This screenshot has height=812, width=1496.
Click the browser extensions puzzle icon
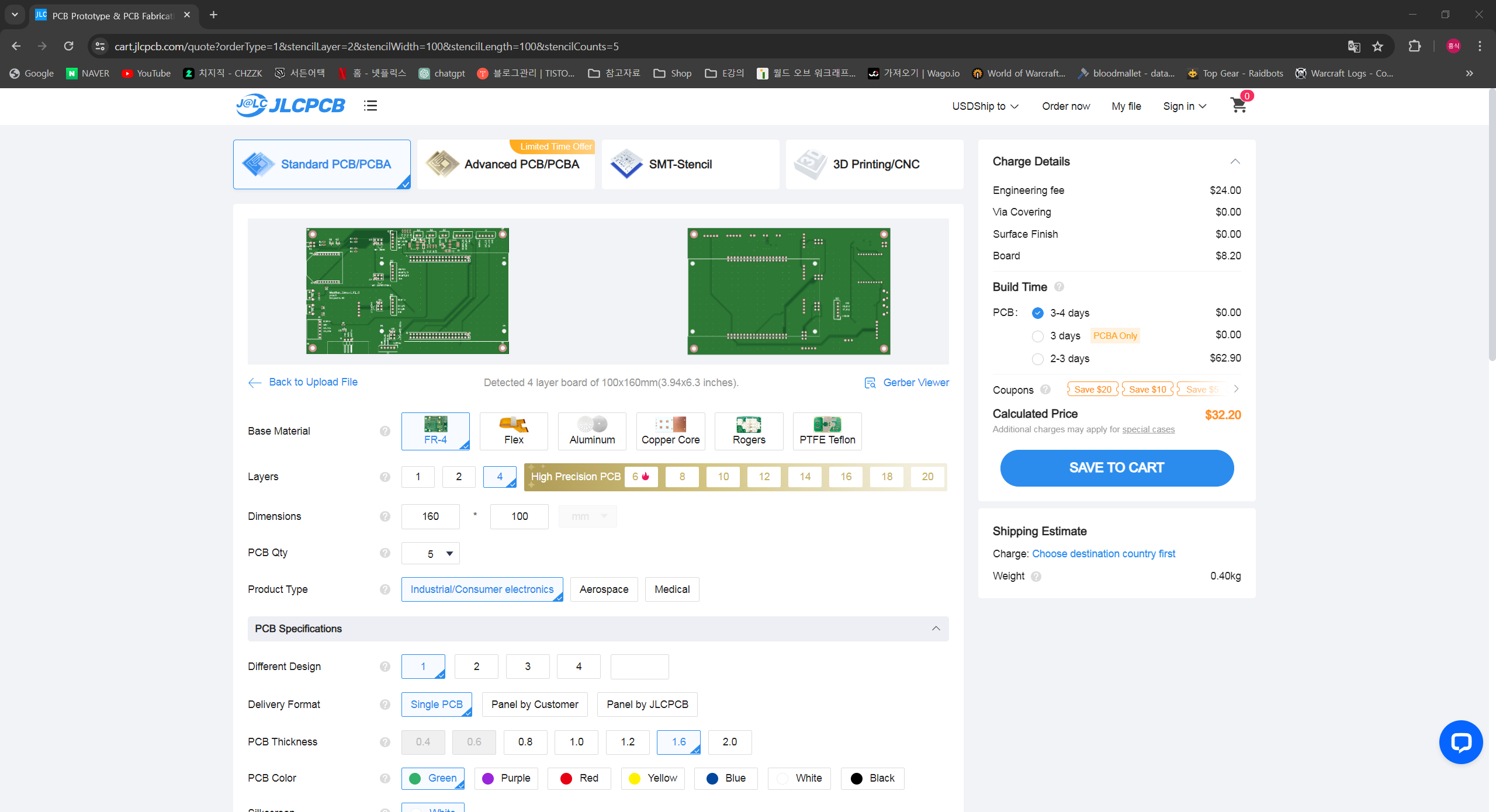(x=1414, y=46)
